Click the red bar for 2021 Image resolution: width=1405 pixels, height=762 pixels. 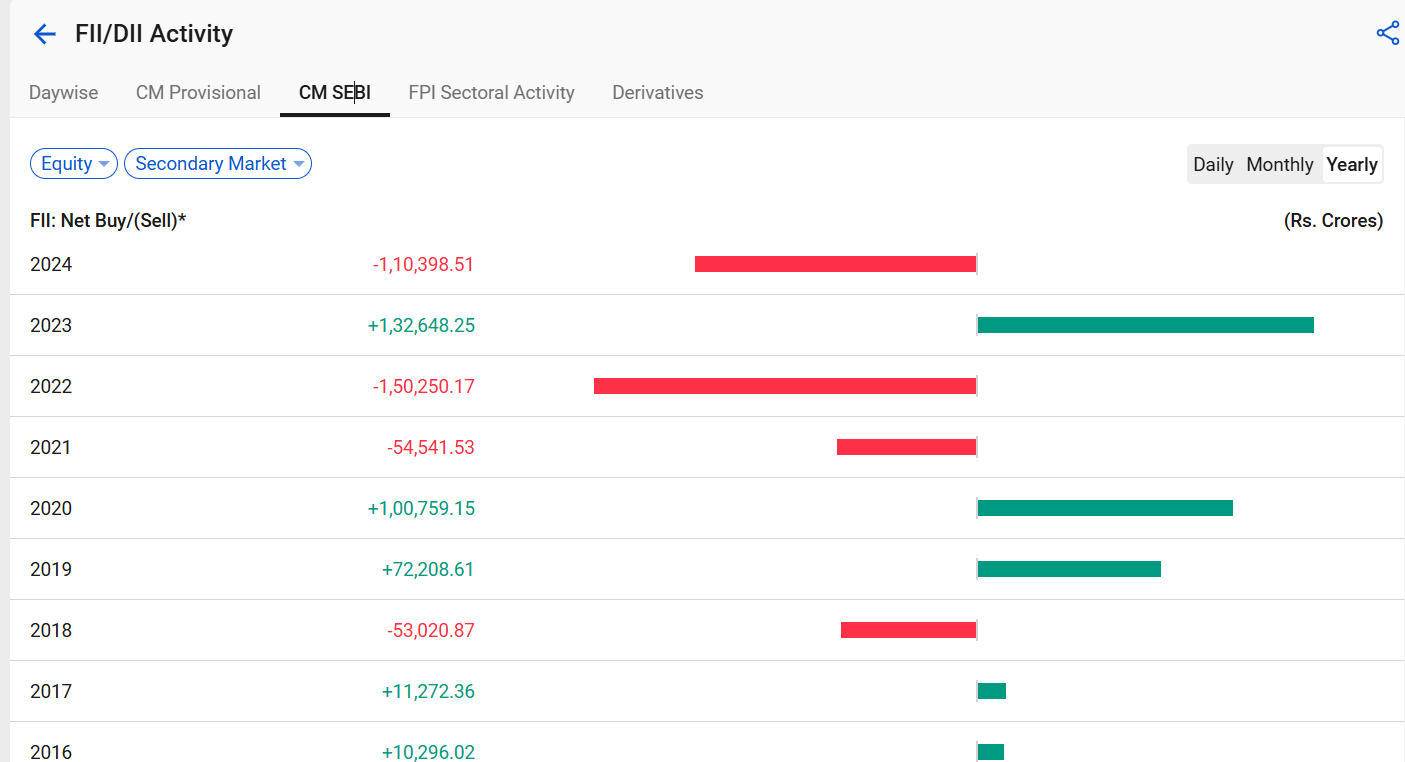coord(906,447)
